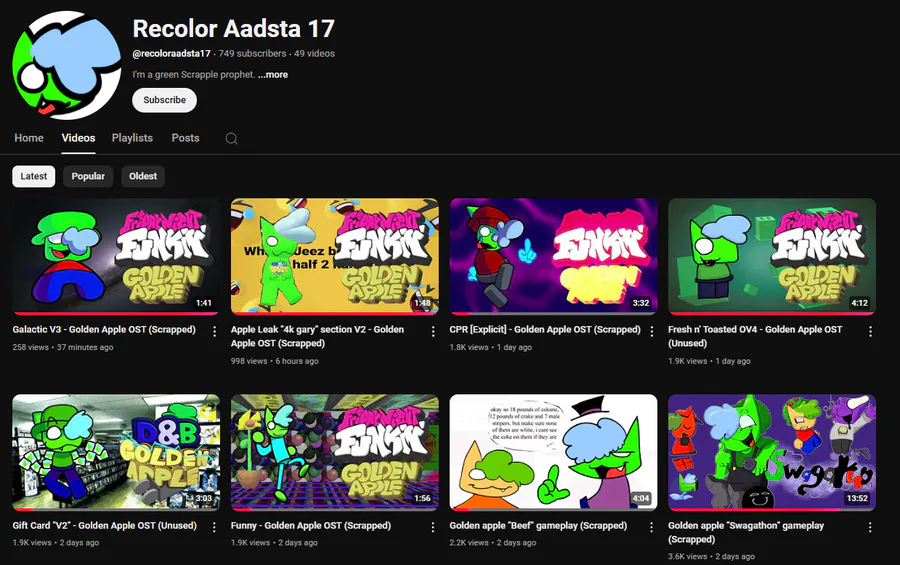Switch to the Home tab
Image resolution: width=900 pixels, height=565 pixels.
pos(29,138)
